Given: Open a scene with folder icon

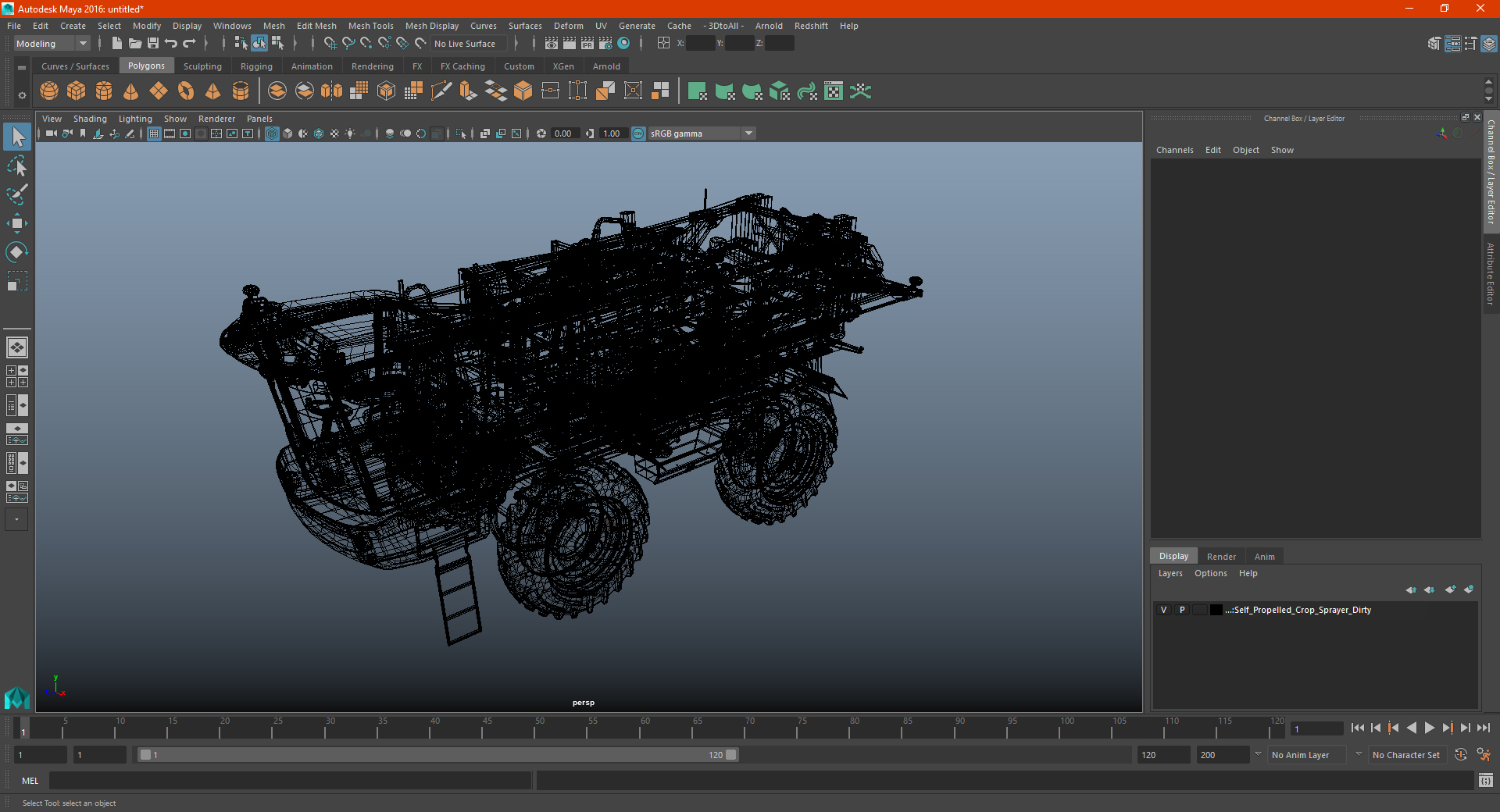Looking at the screenshot, I should coord(135,44).
